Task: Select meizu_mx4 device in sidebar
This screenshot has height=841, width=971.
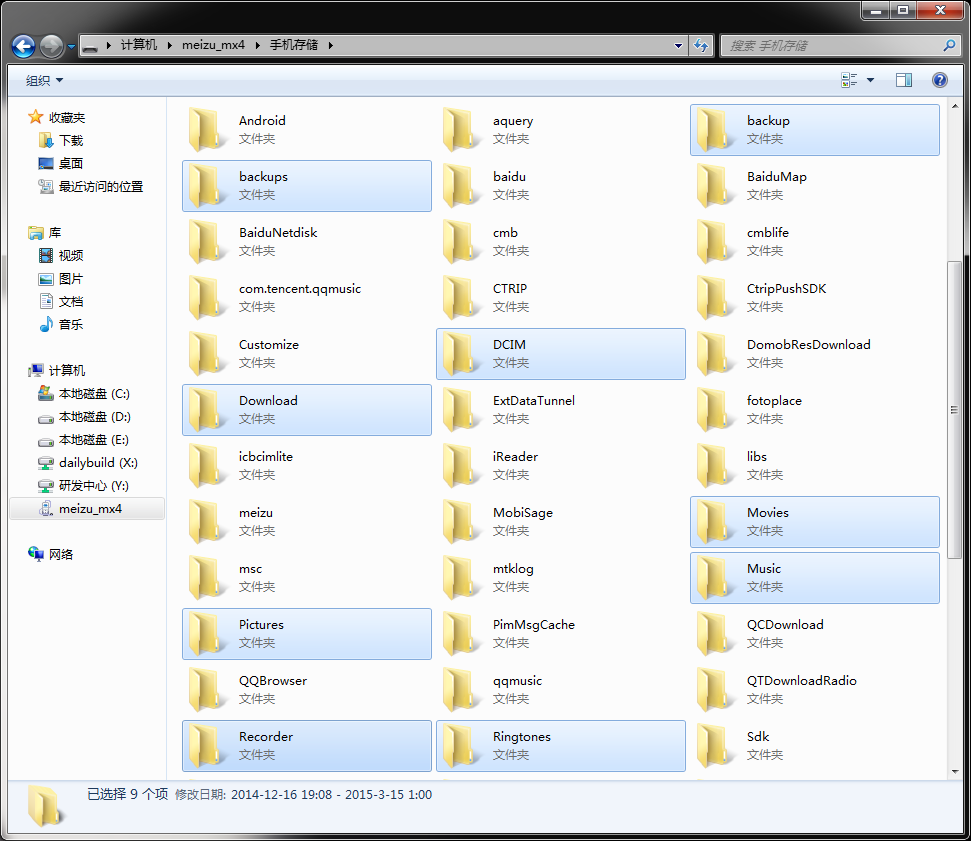Action: (87, 508)
